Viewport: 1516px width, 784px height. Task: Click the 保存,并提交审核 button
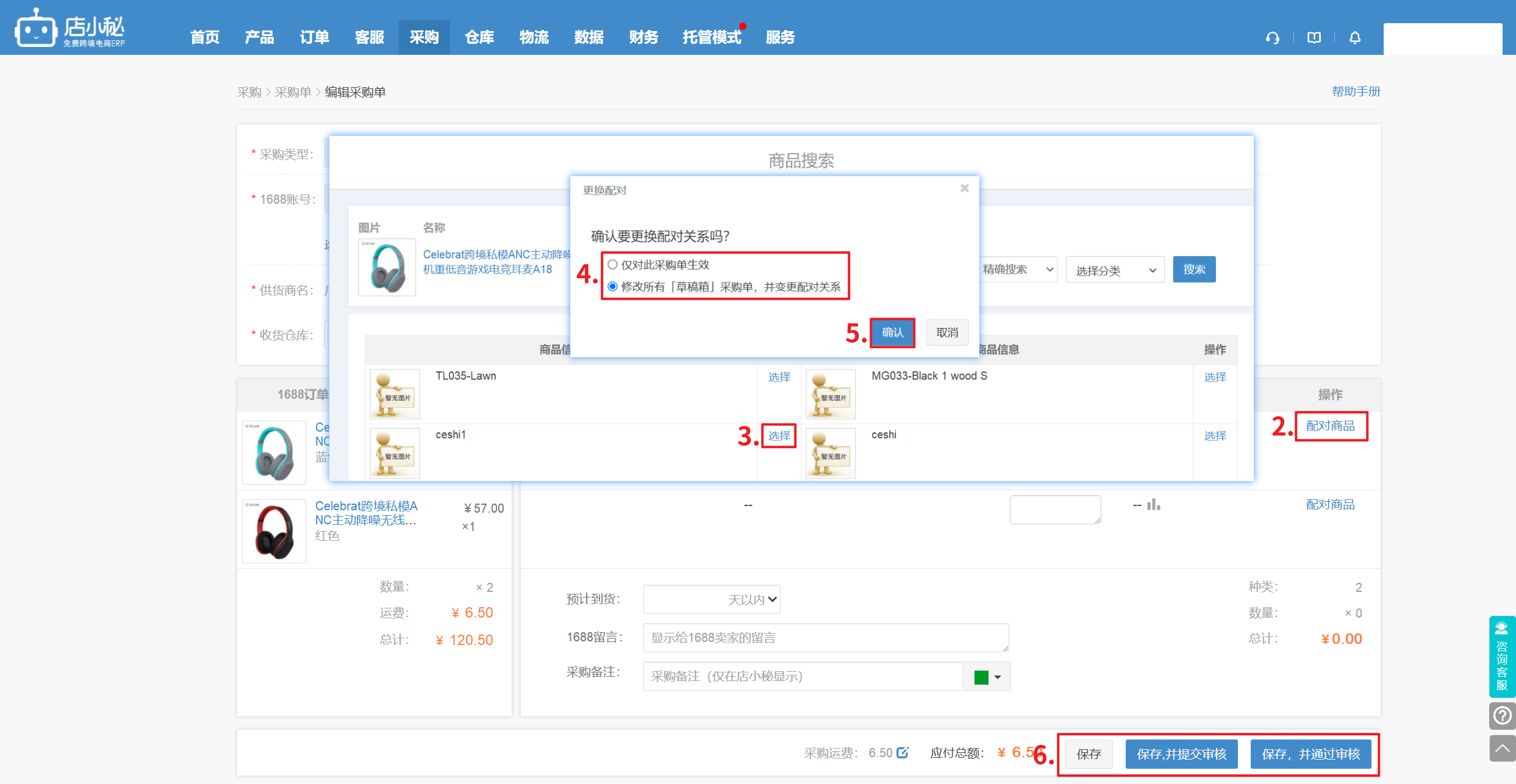[1181, 754]
